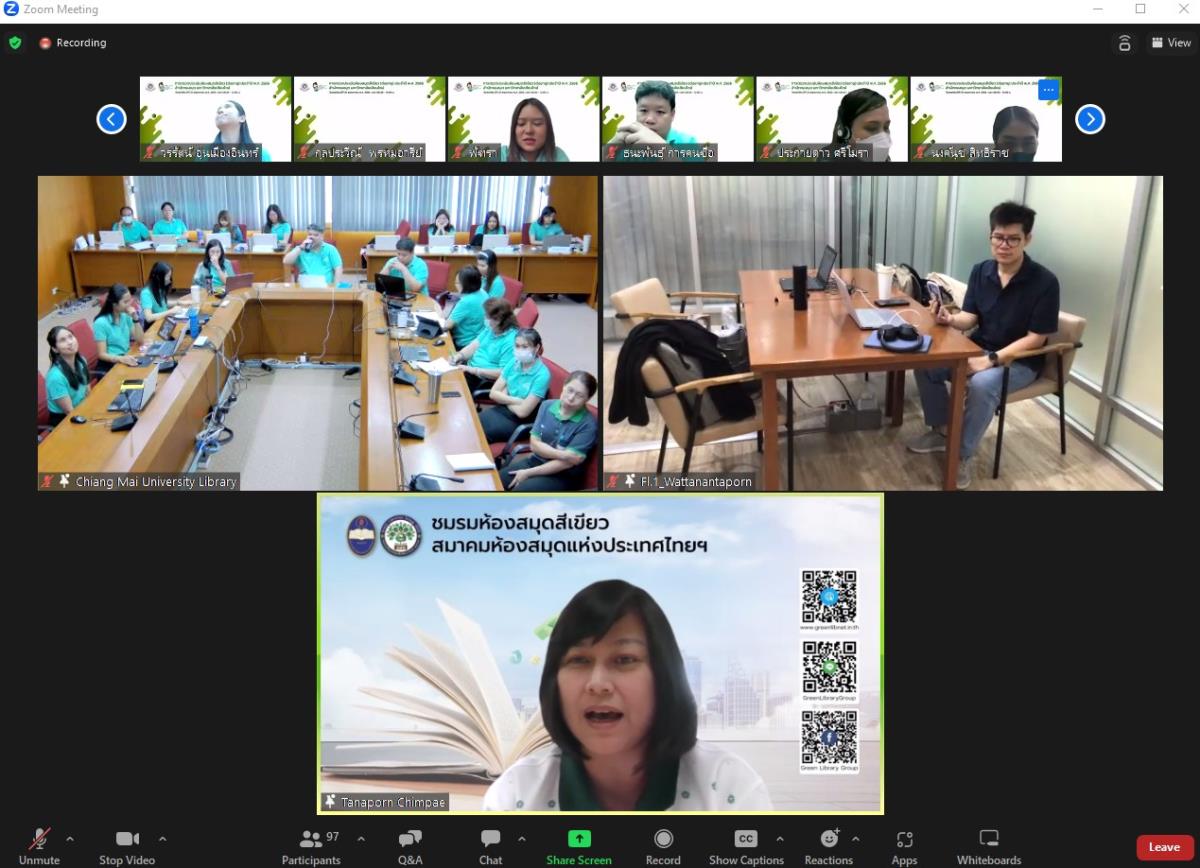Open the View layout menu

tap(1171, 43)
